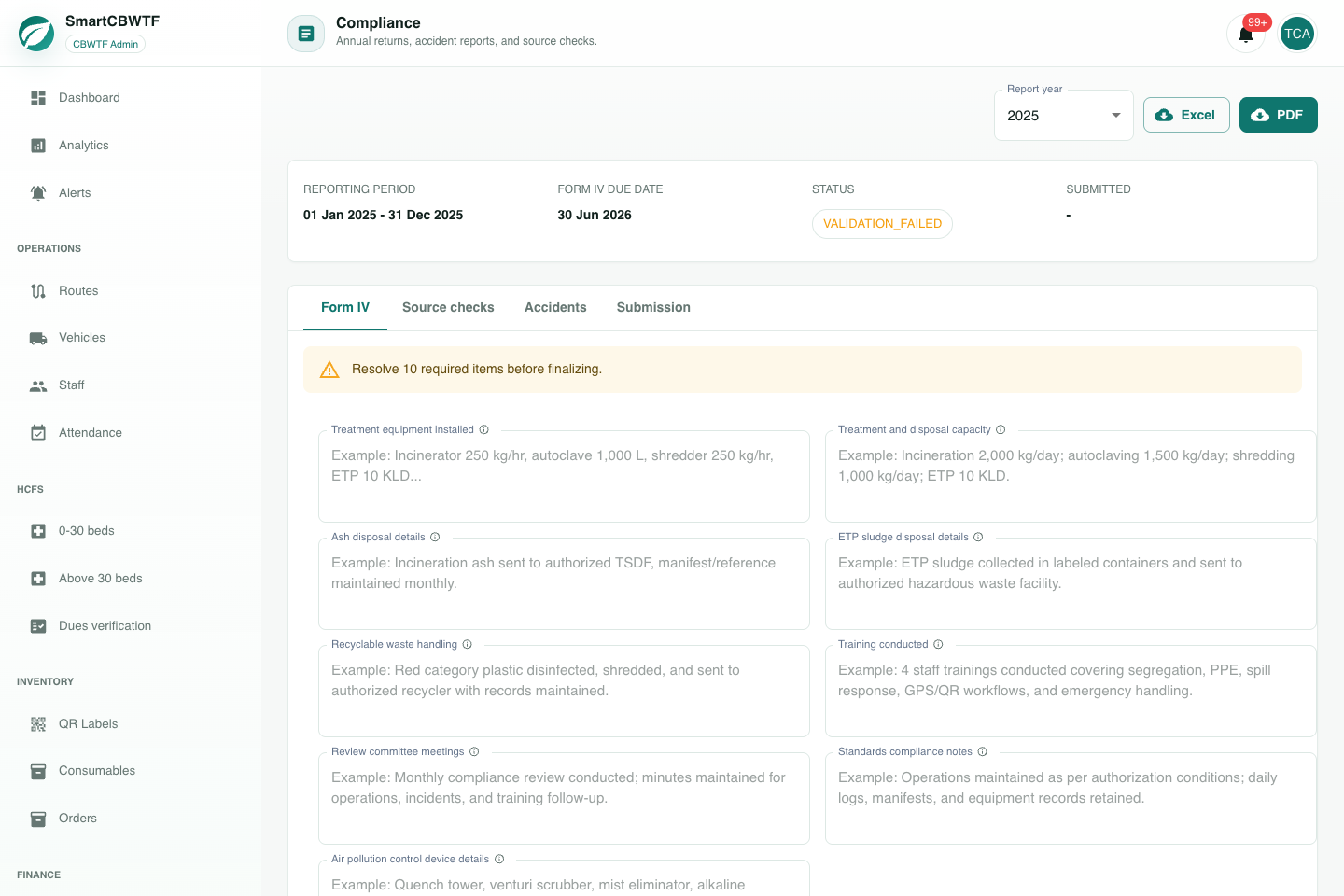Viewport: 1344px width, 896px height.
Task: Show info for Standards compliance notes
Action: pyautogui.click(x=982, y=752)
